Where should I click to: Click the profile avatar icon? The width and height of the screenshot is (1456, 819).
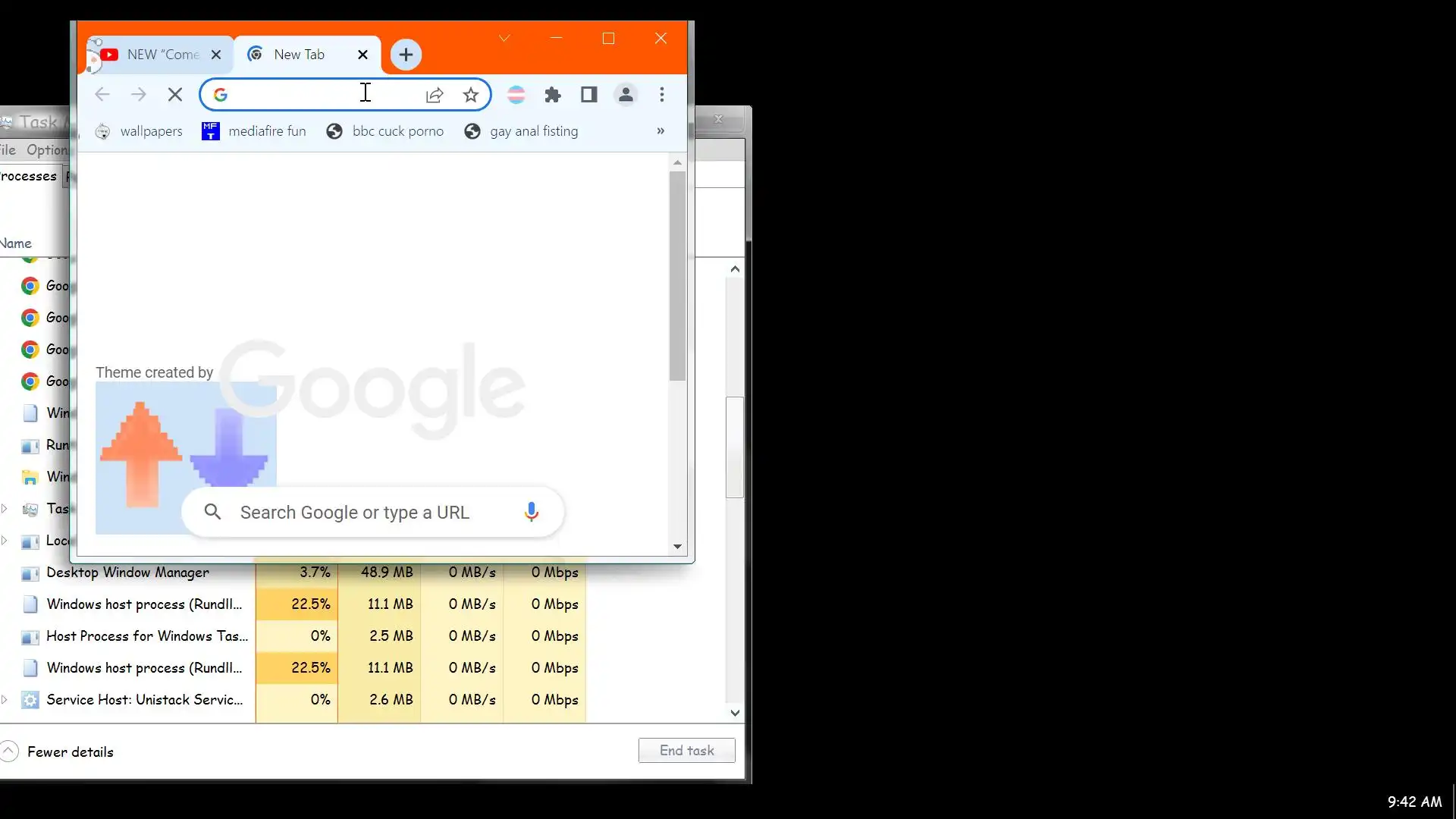pyautogui.click(x=626, y=95)
